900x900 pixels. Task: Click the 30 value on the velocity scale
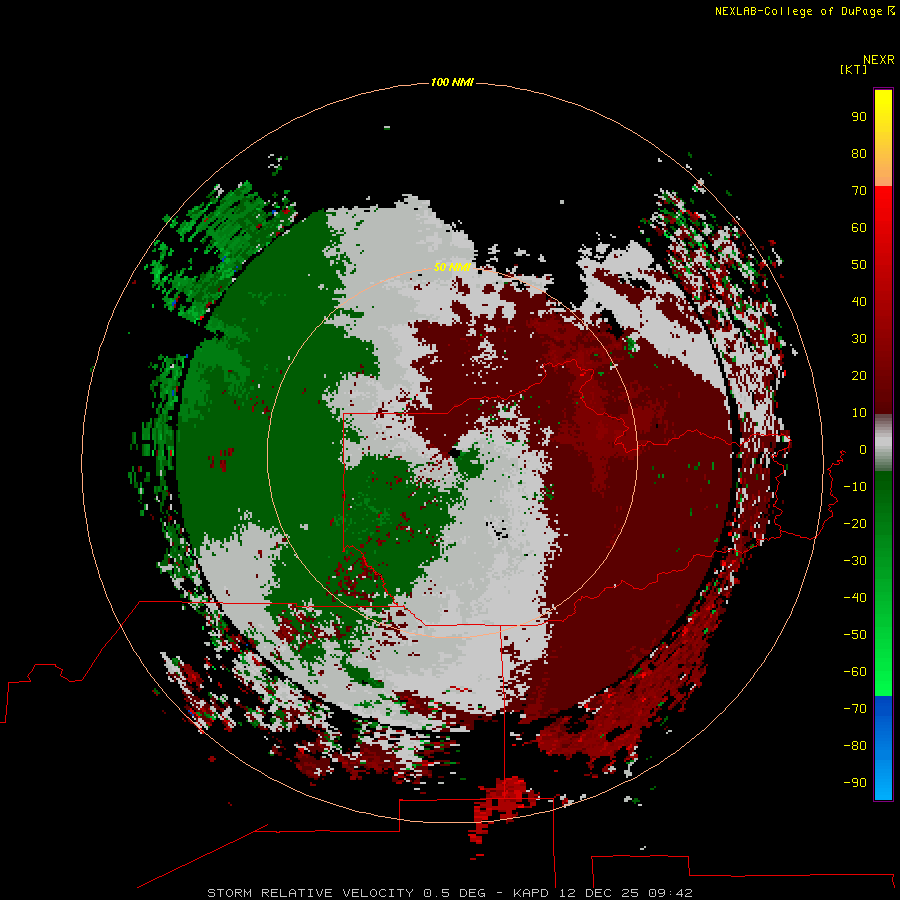pyautogui.click(x=859, y=339)
